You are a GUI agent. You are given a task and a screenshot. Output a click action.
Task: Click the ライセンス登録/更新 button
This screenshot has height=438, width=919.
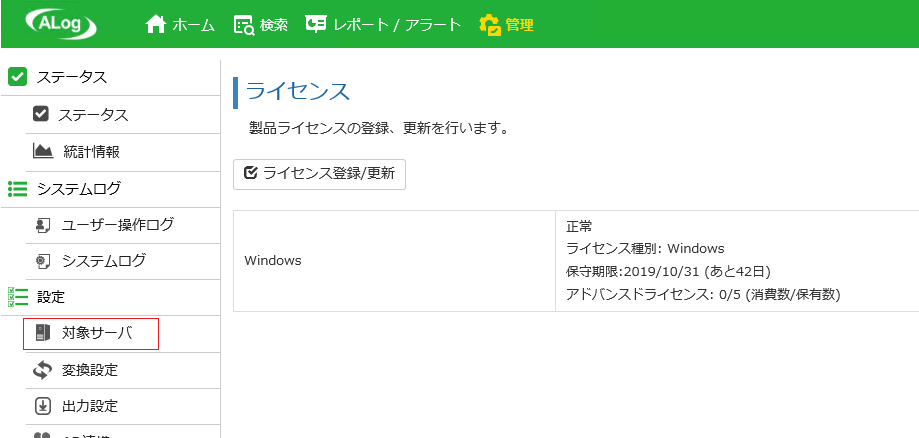click(x=319, y=174)
